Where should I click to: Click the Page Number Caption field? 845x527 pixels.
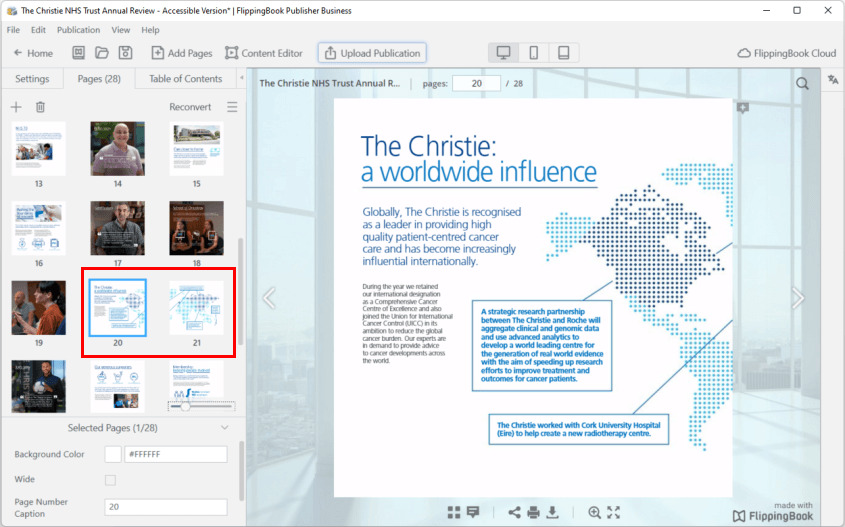point(166,507)
